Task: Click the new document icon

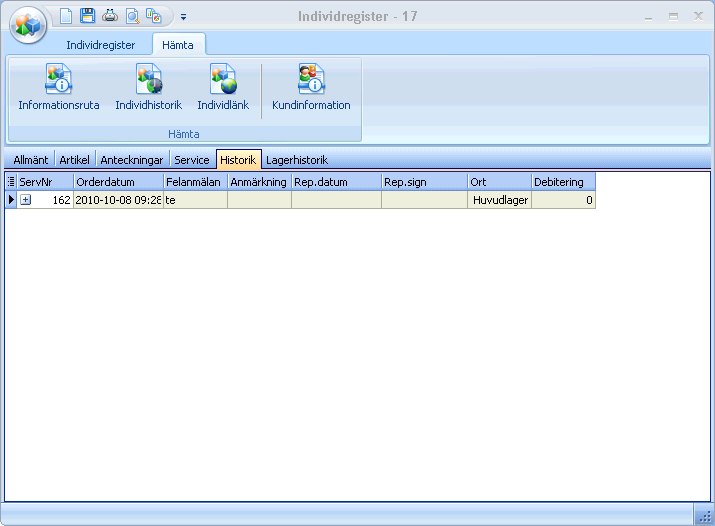Action: [66, 16]
